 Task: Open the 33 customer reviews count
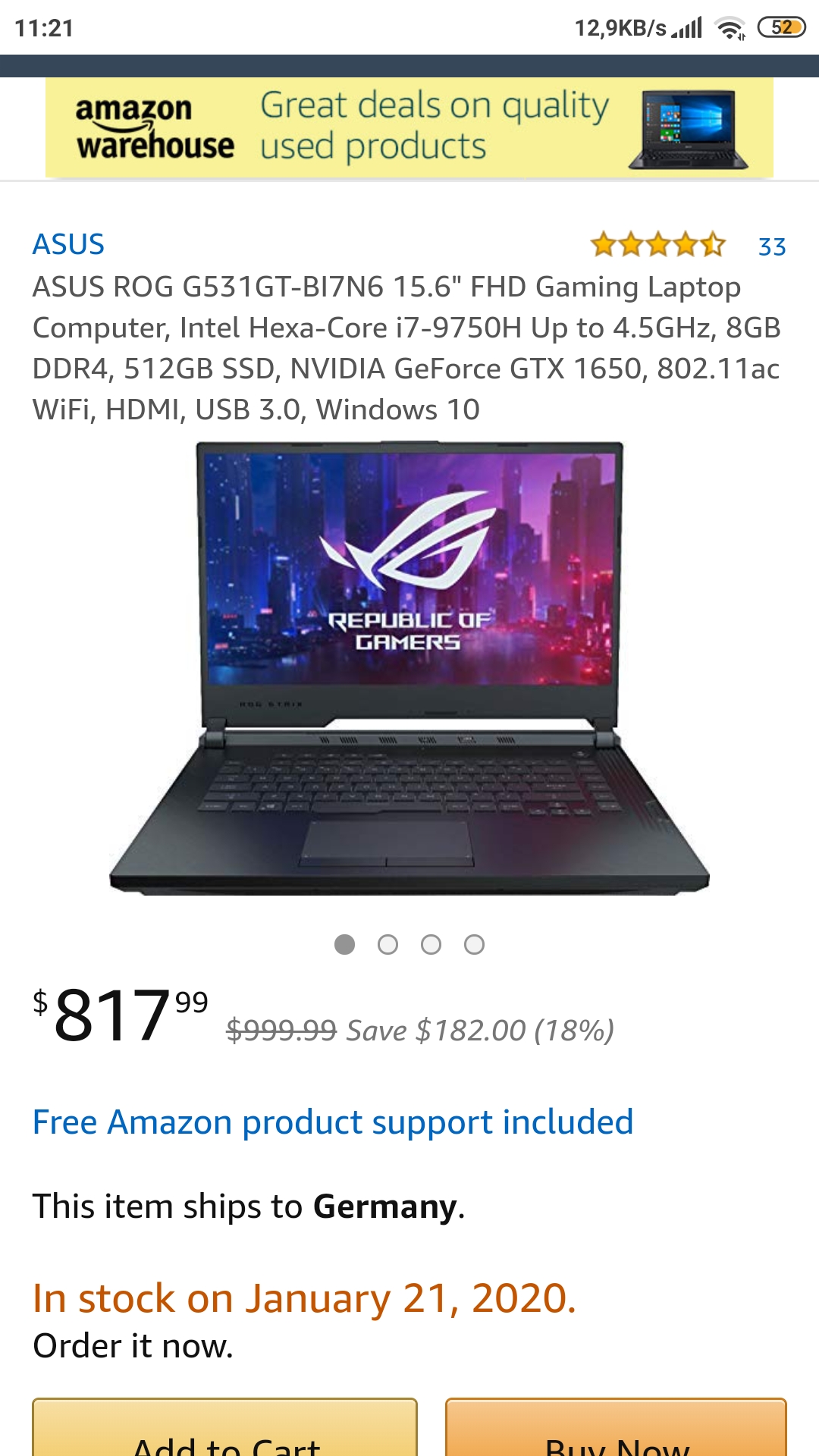pos(772,246)
